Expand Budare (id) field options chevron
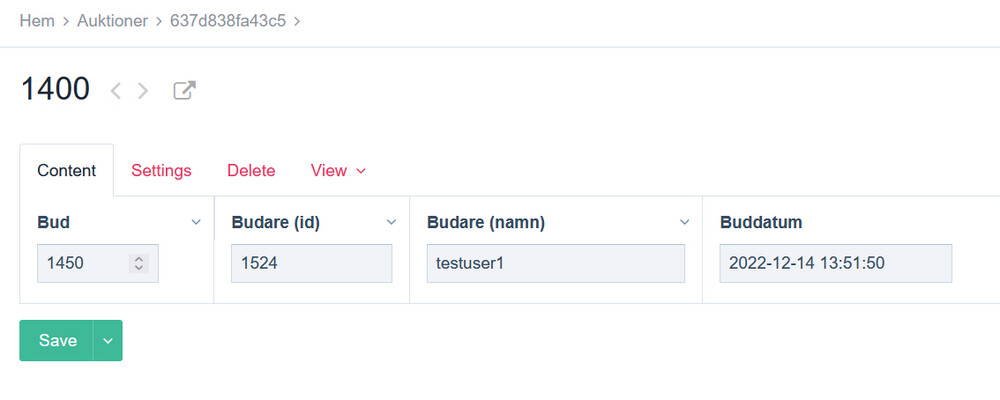Screen dimensions: 1000x400 pos(391,222)
